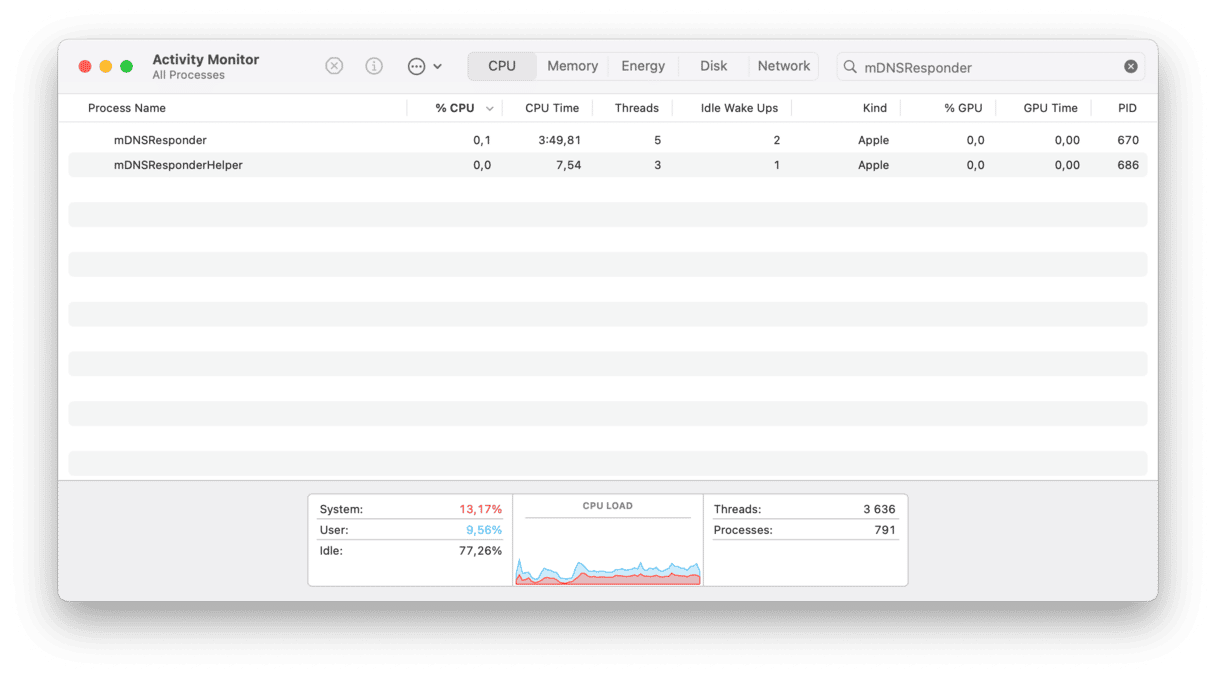Expand the dropdown chevron beside the ellipsis
Screen dimensions: 1216x678
point(438,67)
